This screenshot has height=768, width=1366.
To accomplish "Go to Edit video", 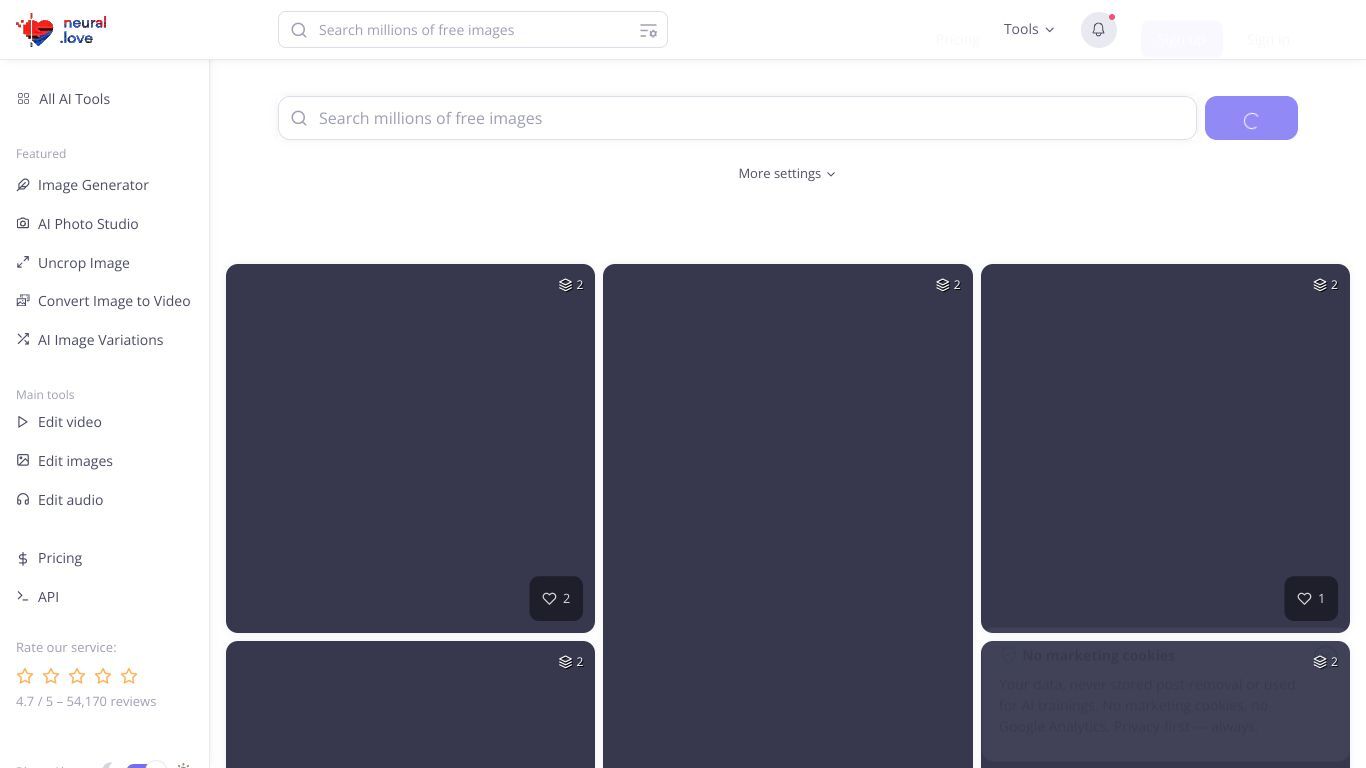I will click(59, 422).
